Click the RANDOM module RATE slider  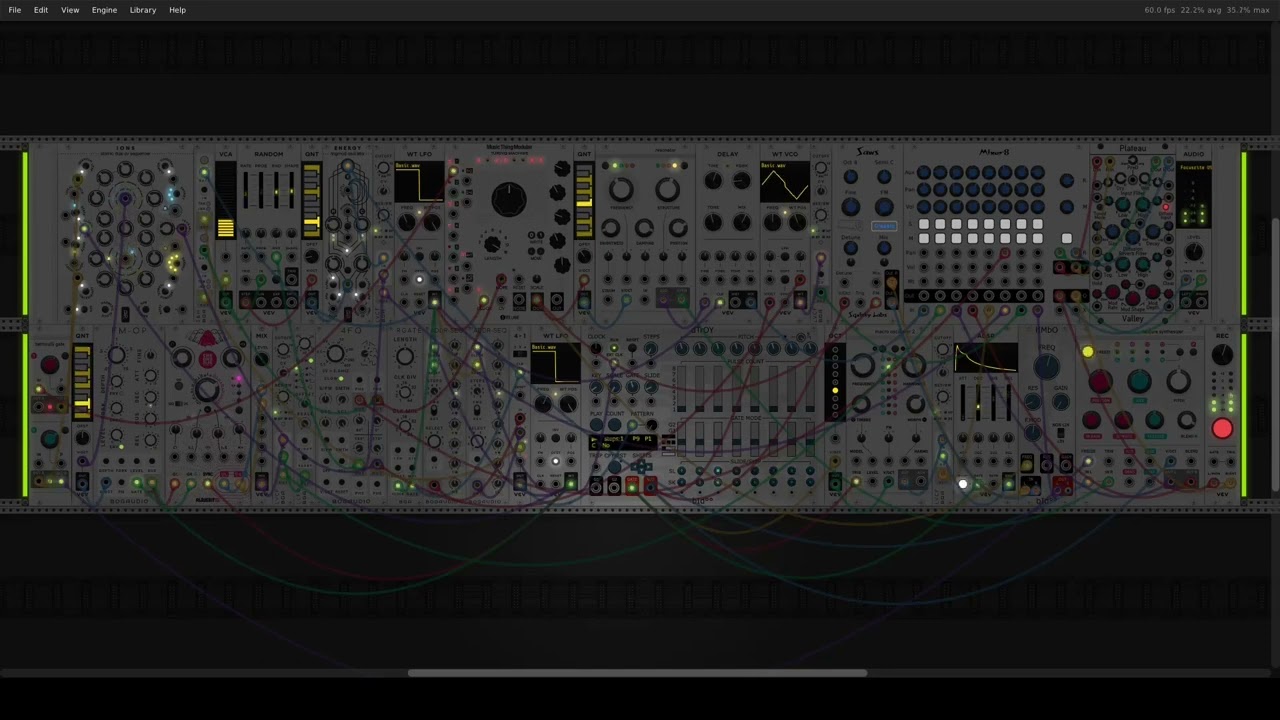pyautogui.click(x=246, y=190)
